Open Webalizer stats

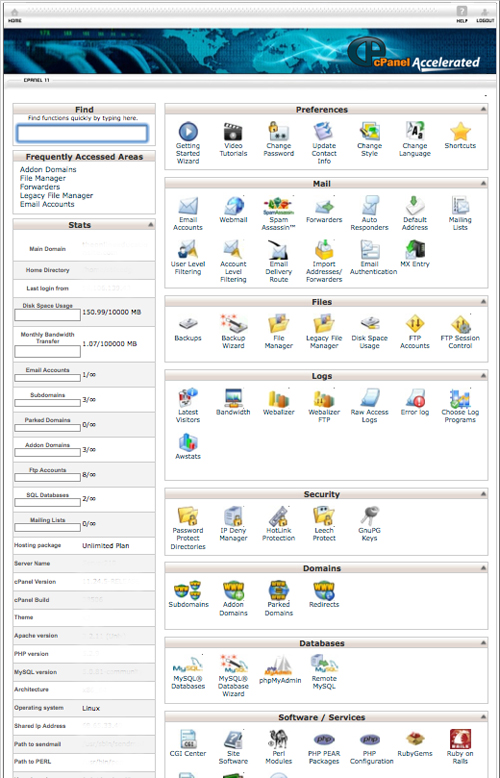point(279,398)
